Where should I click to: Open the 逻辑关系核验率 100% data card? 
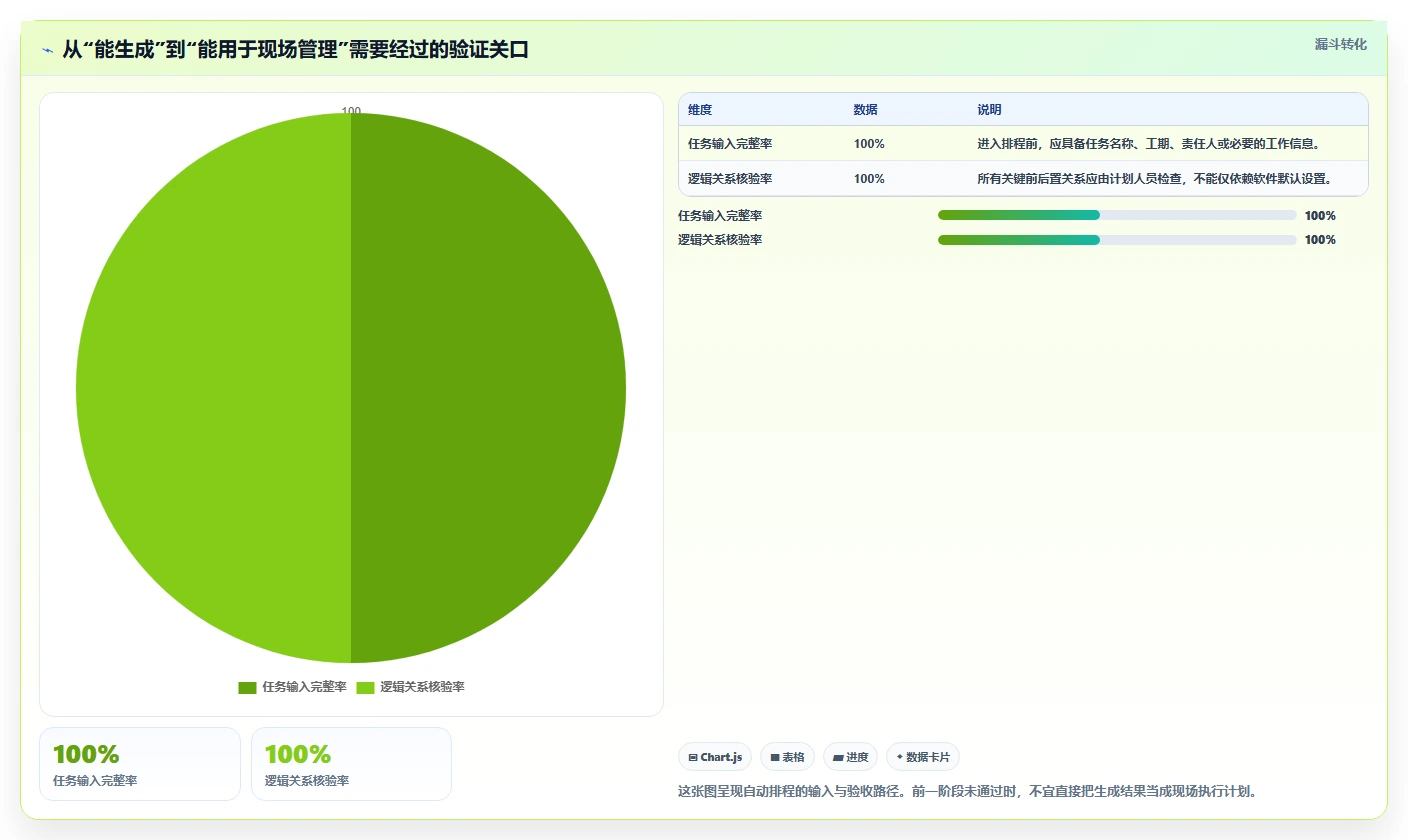351,764
